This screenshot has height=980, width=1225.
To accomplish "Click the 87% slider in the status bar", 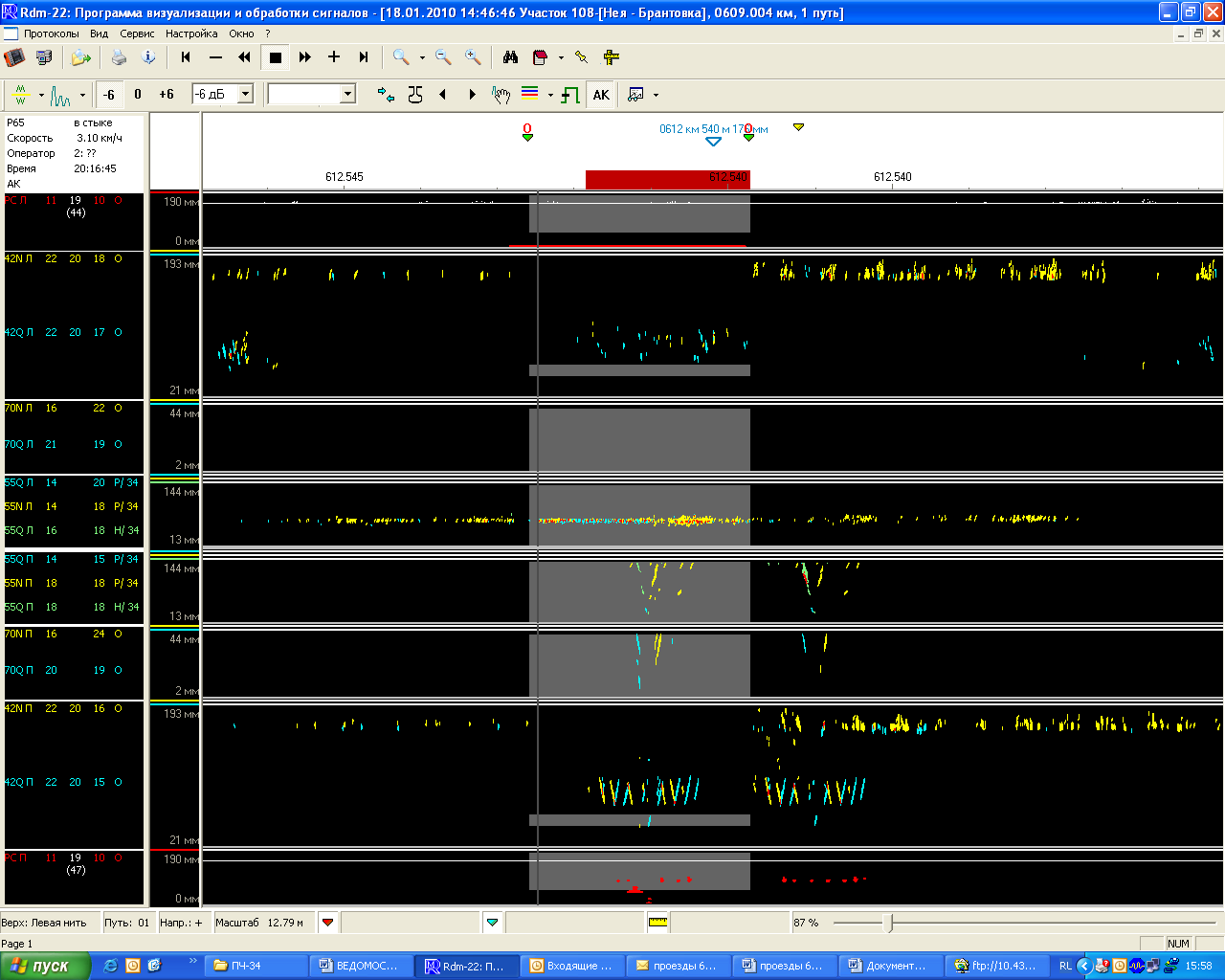I will tap(890, 923).
